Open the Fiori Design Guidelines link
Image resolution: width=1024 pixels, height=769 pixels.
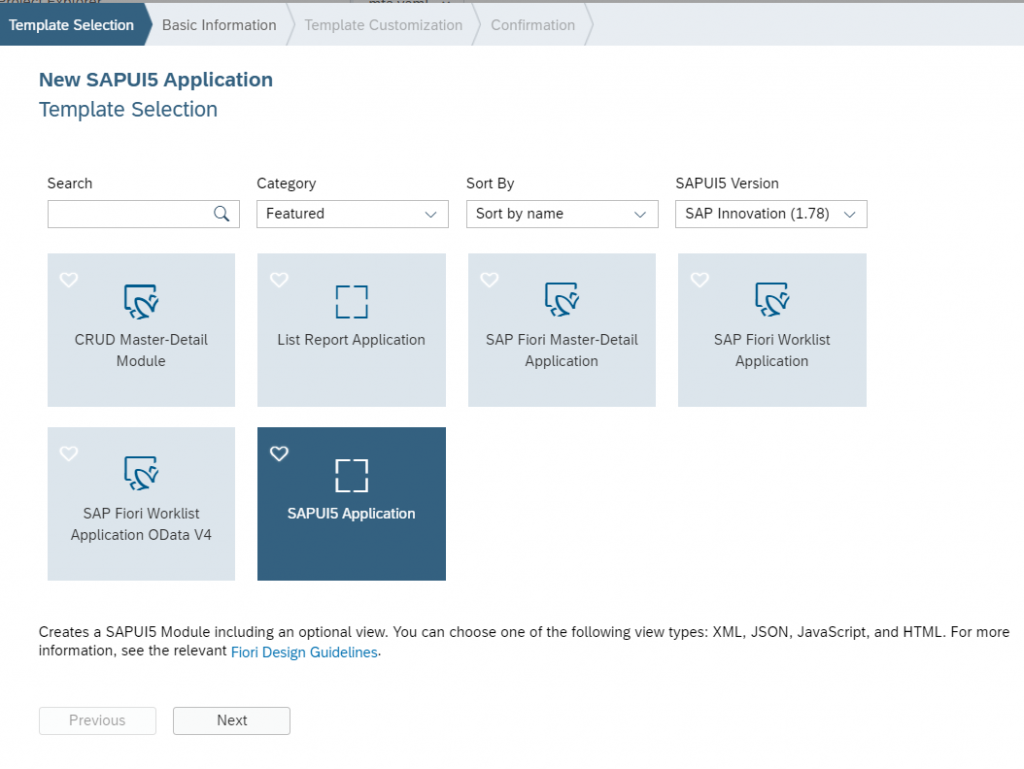click(x=304, y=652)
